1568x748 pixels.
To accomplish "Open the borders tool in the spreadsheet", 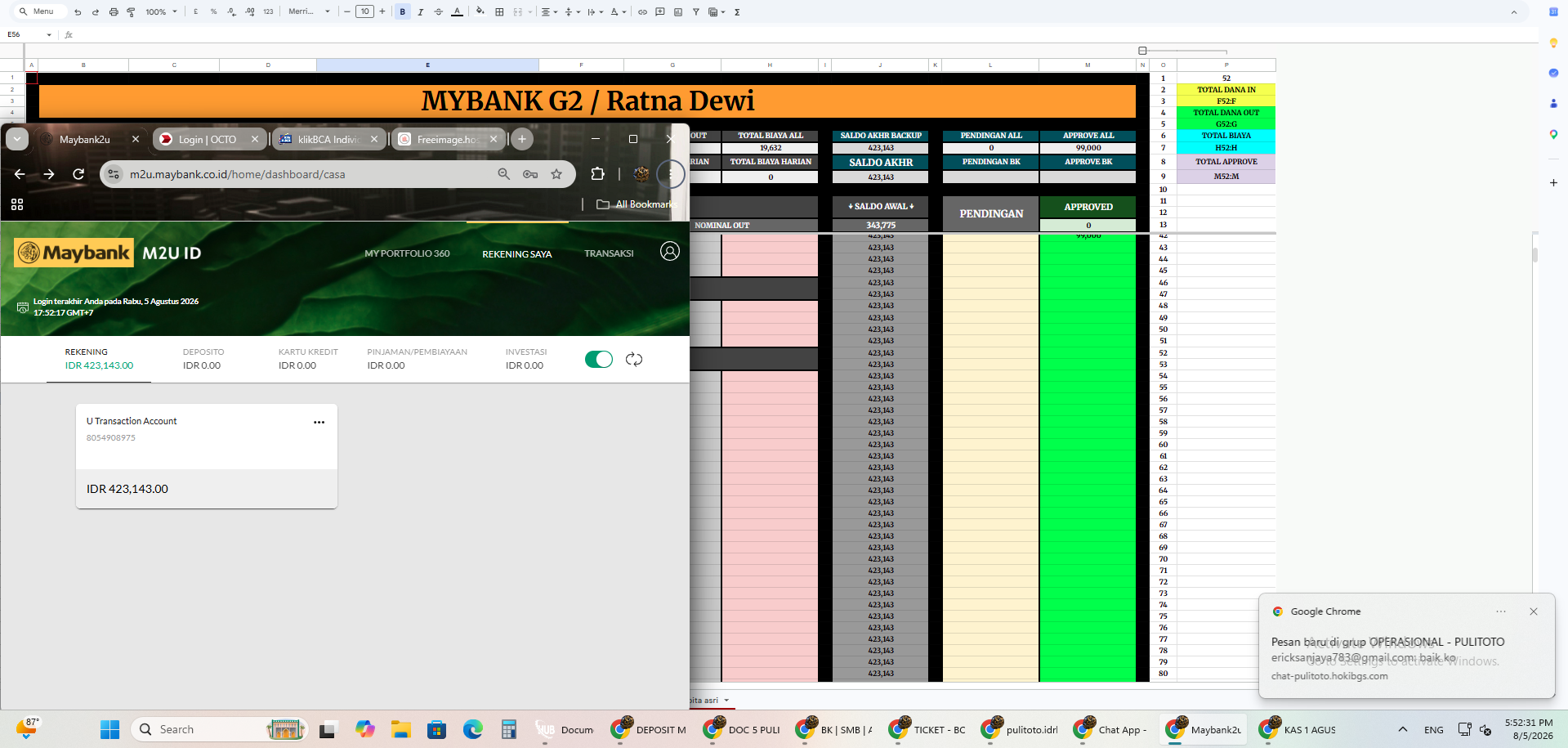I will coord(499,12).
